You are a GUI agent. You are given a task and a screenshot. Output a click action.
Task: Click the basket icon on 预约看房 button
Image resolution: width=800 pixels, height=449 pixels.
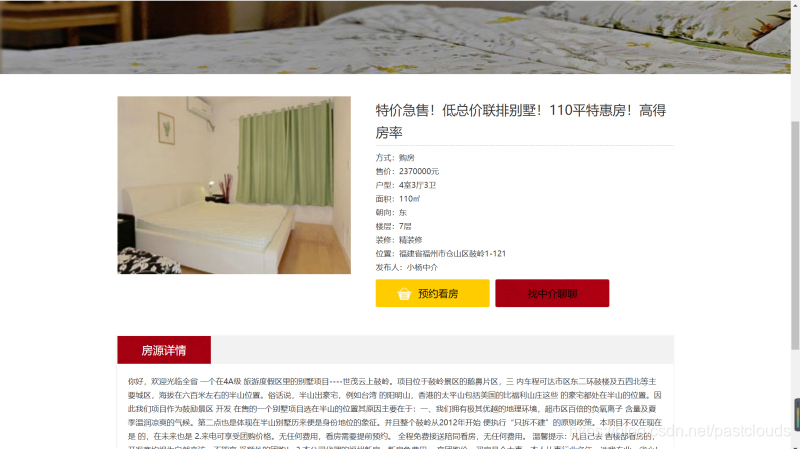[x=404, y=294]
